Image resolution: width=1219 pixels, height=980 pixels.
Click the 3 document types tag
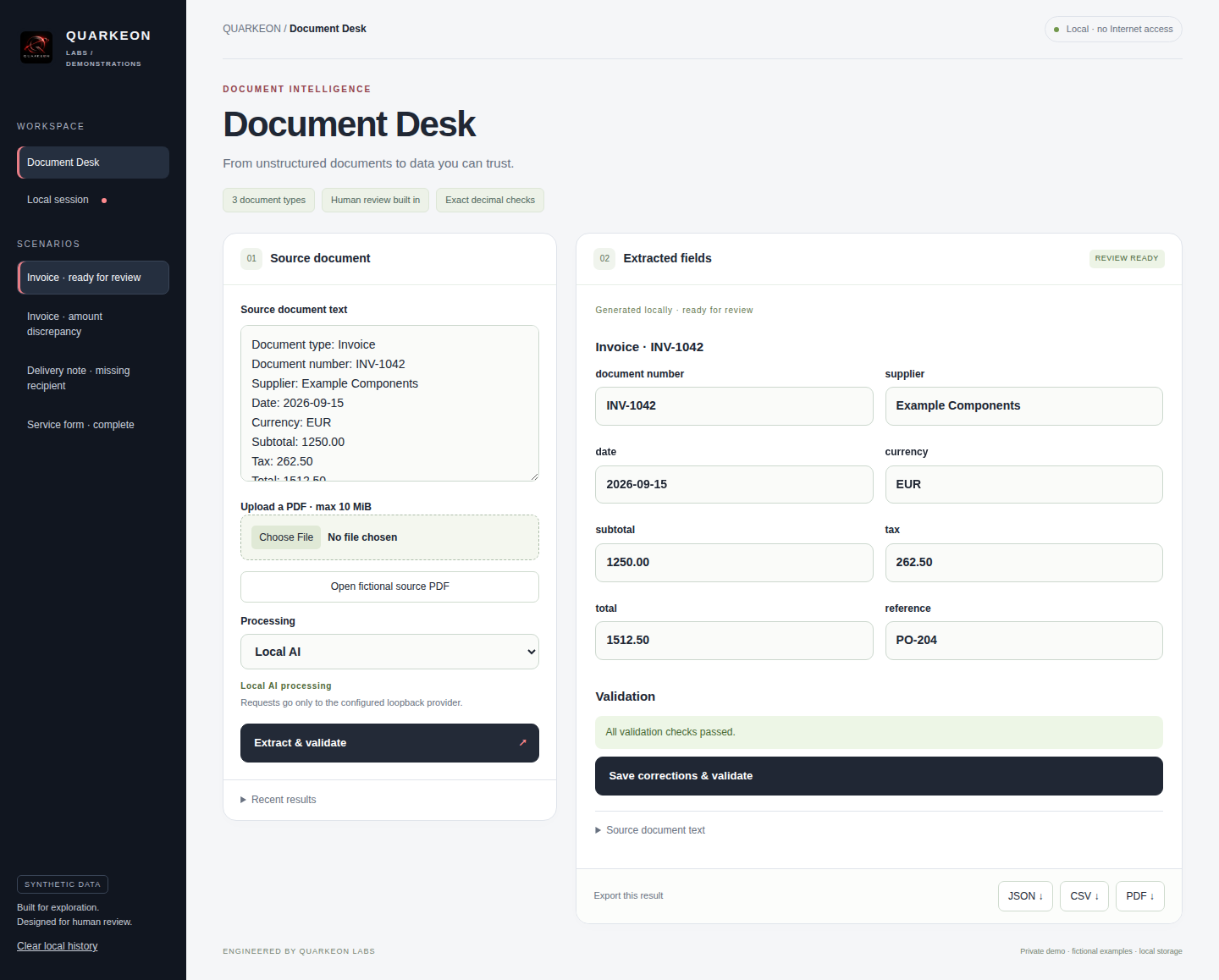coord(268,201)
